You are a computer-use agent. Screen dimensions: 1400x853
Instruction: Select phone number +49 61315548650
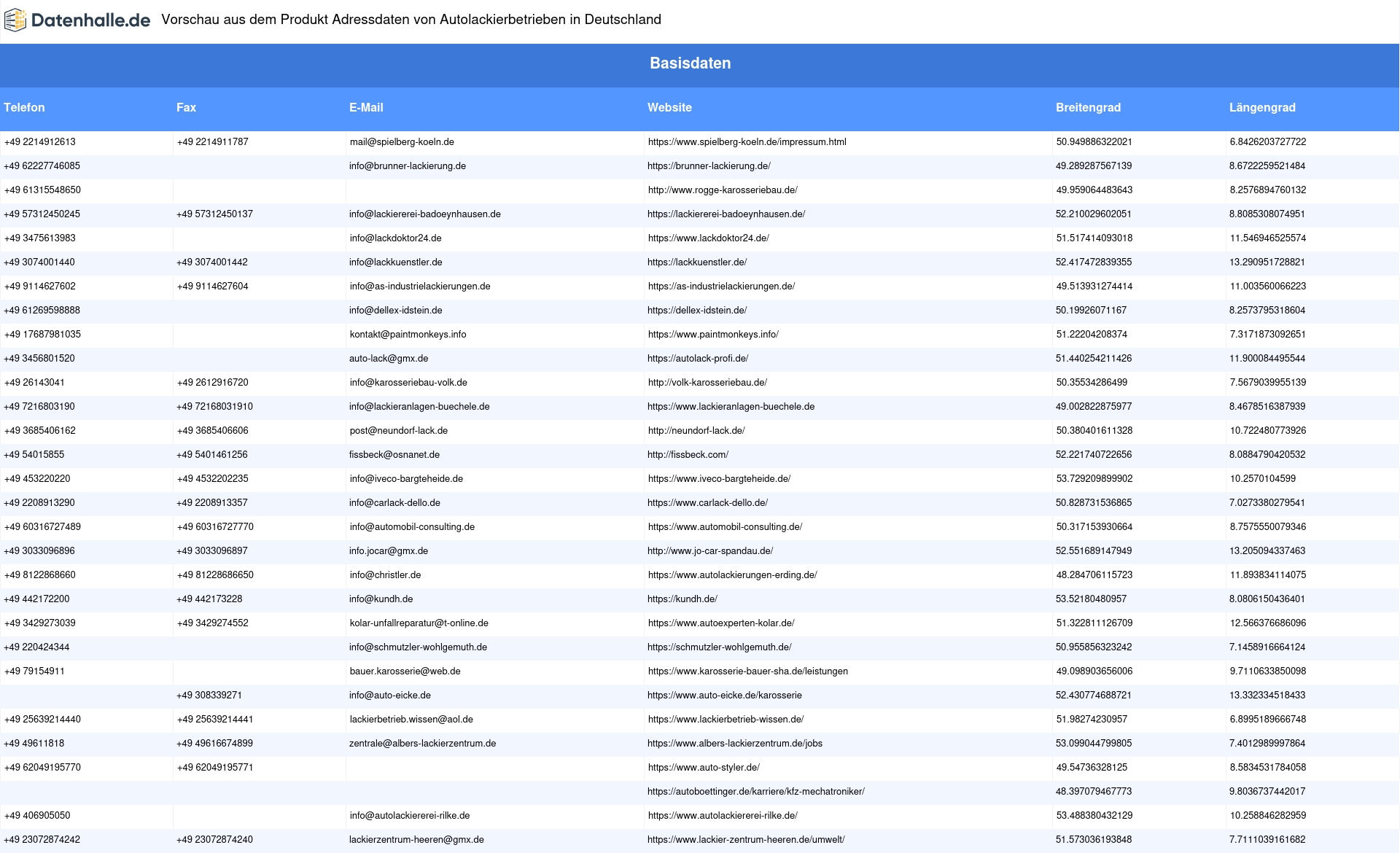42,190
